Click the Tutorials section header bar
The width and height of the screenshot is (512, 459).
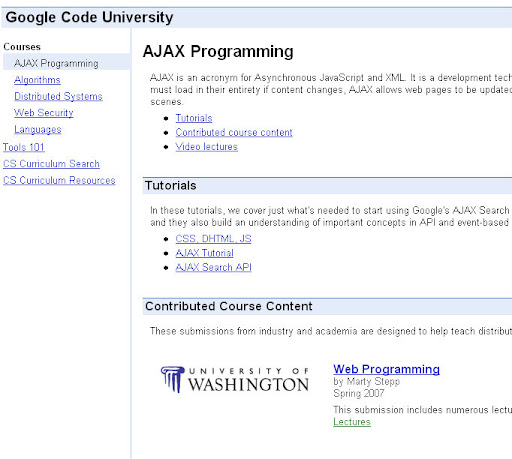click(327, 186)
